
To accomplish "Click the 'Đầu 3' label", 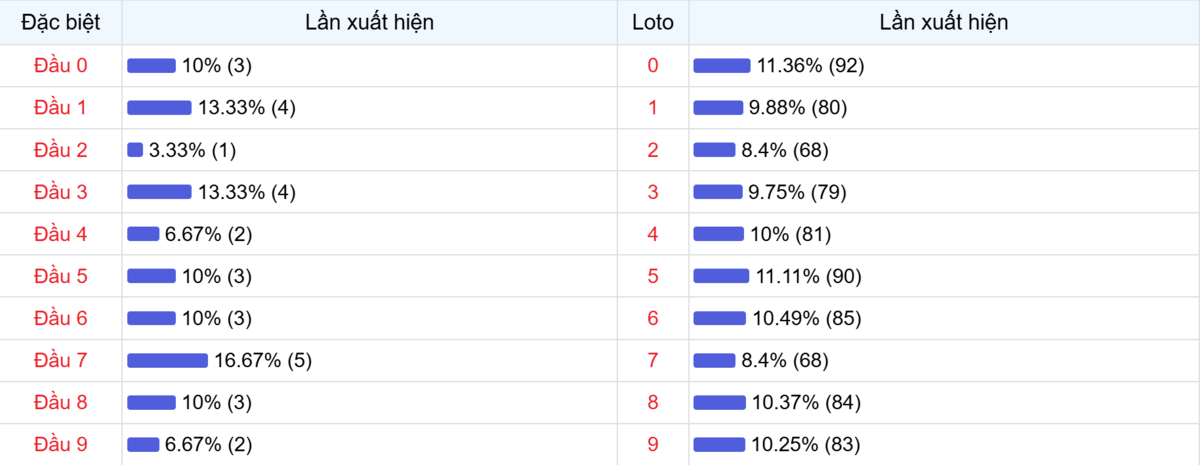I will (60, 192).
